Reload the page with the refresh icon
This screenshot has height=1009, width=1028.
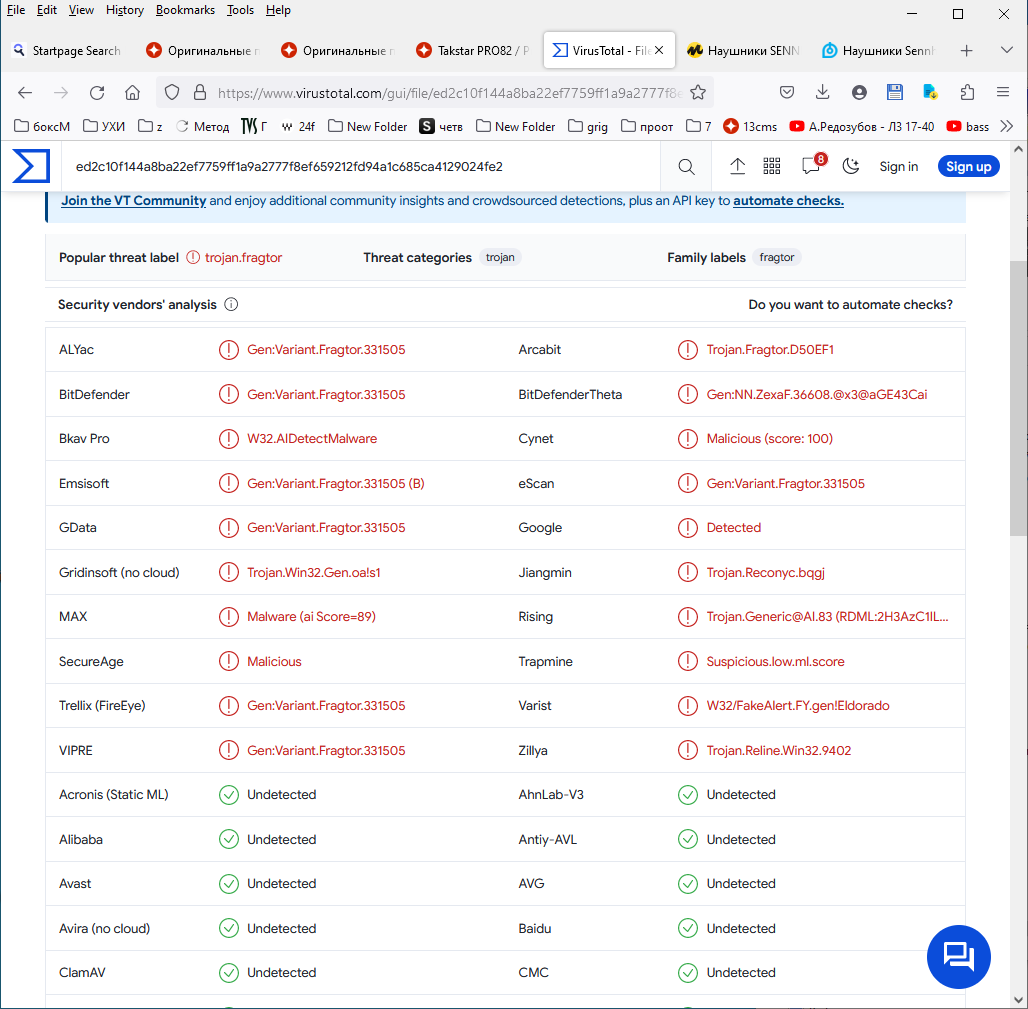pos(97,92)
